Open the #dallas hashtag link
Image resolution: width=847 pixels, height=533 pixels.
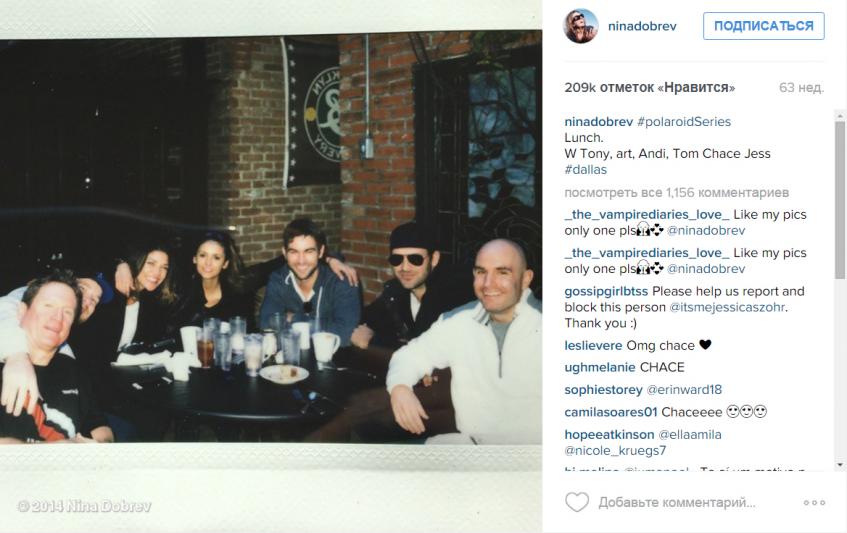click(x=586, y=170)
